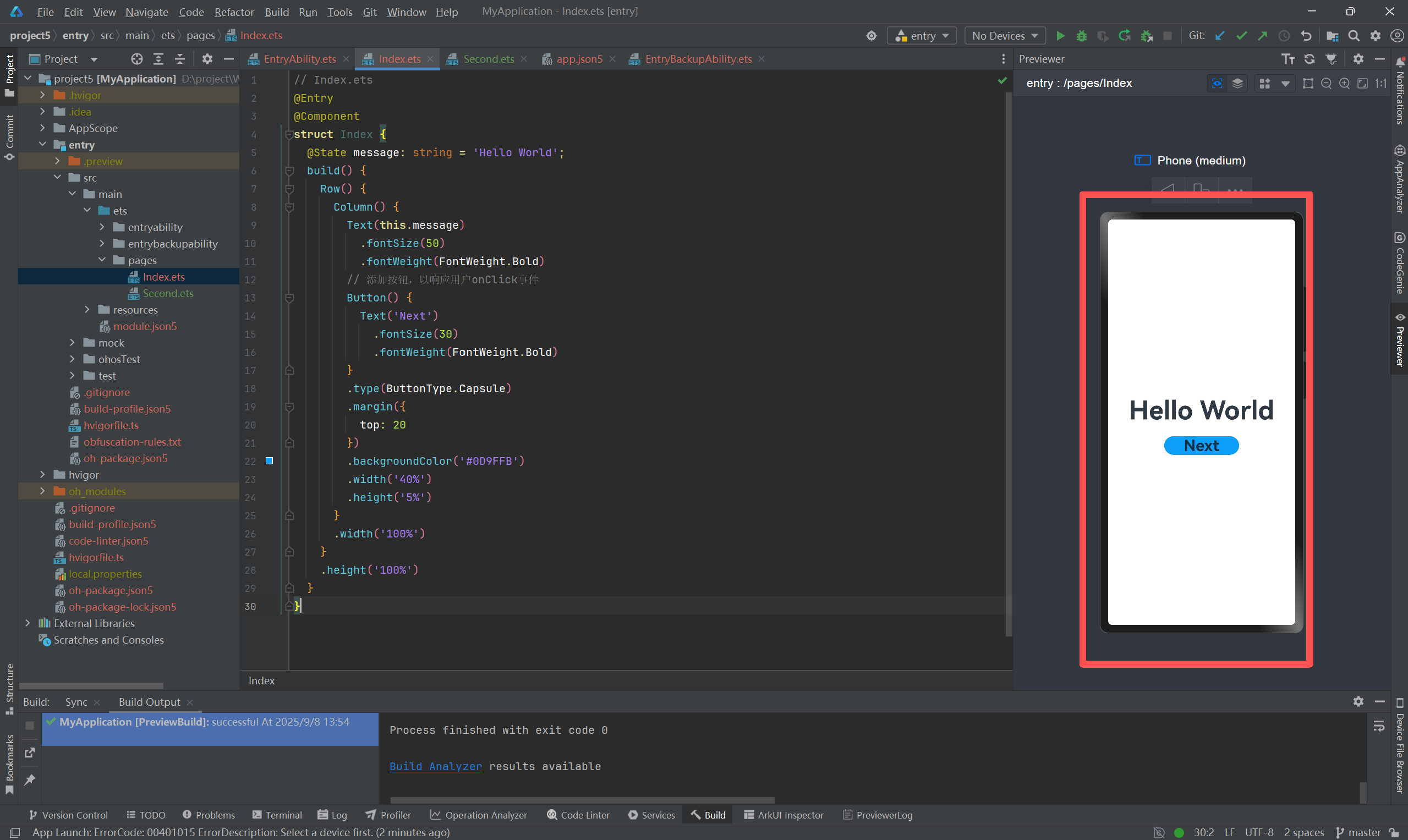This screenshot has width=1408, height=840.
Task: Open the No Devices dropdown
Action: point(1004,36)
